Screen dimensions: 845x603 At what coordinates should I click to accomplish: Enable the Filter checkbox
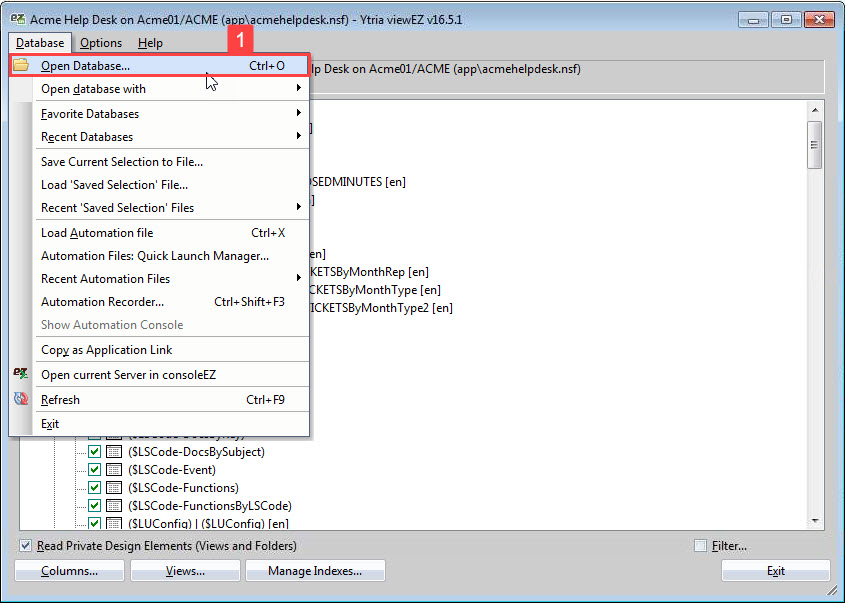pyautogui.click(x=701, y=544)
